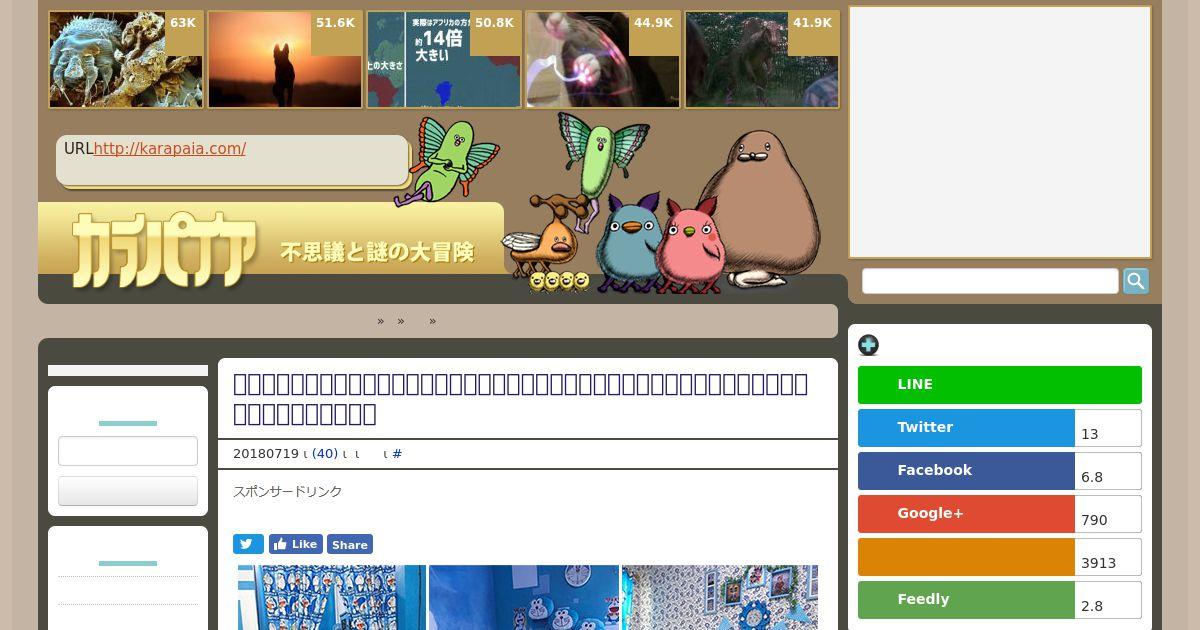Click the Google+ count 790
Screen dimensions: 1200x630
click(1108, 514)
